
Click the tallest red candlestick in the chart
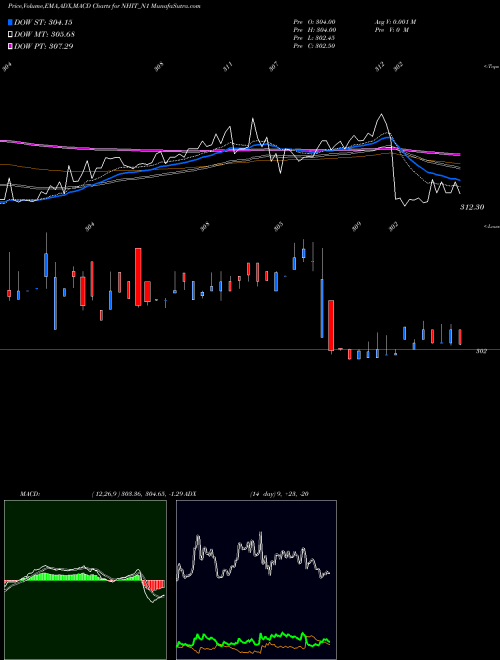[x=138, y=277]
